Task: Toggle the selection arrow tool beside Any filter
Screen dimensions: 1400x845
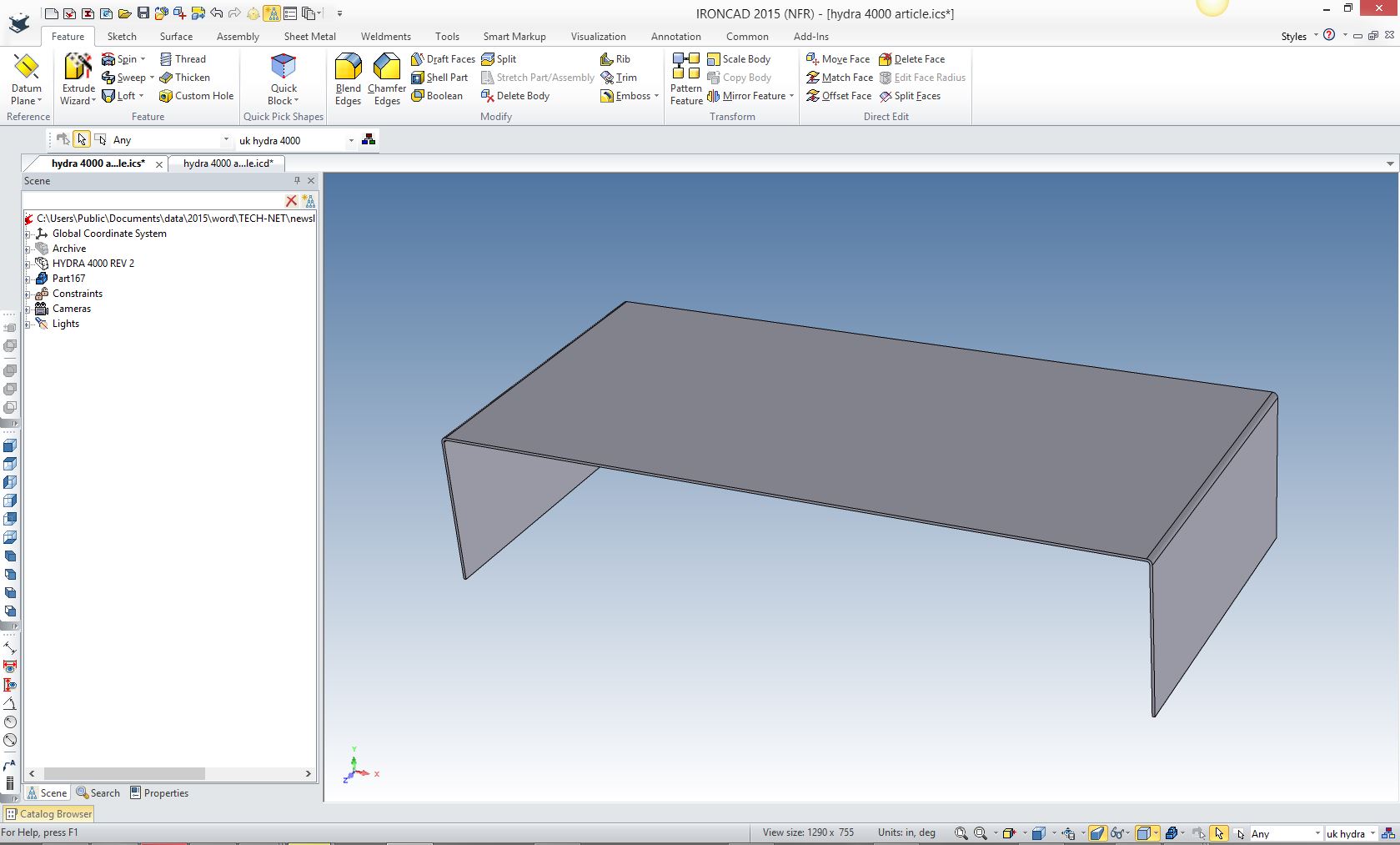Action: click(x=82, y=139)
